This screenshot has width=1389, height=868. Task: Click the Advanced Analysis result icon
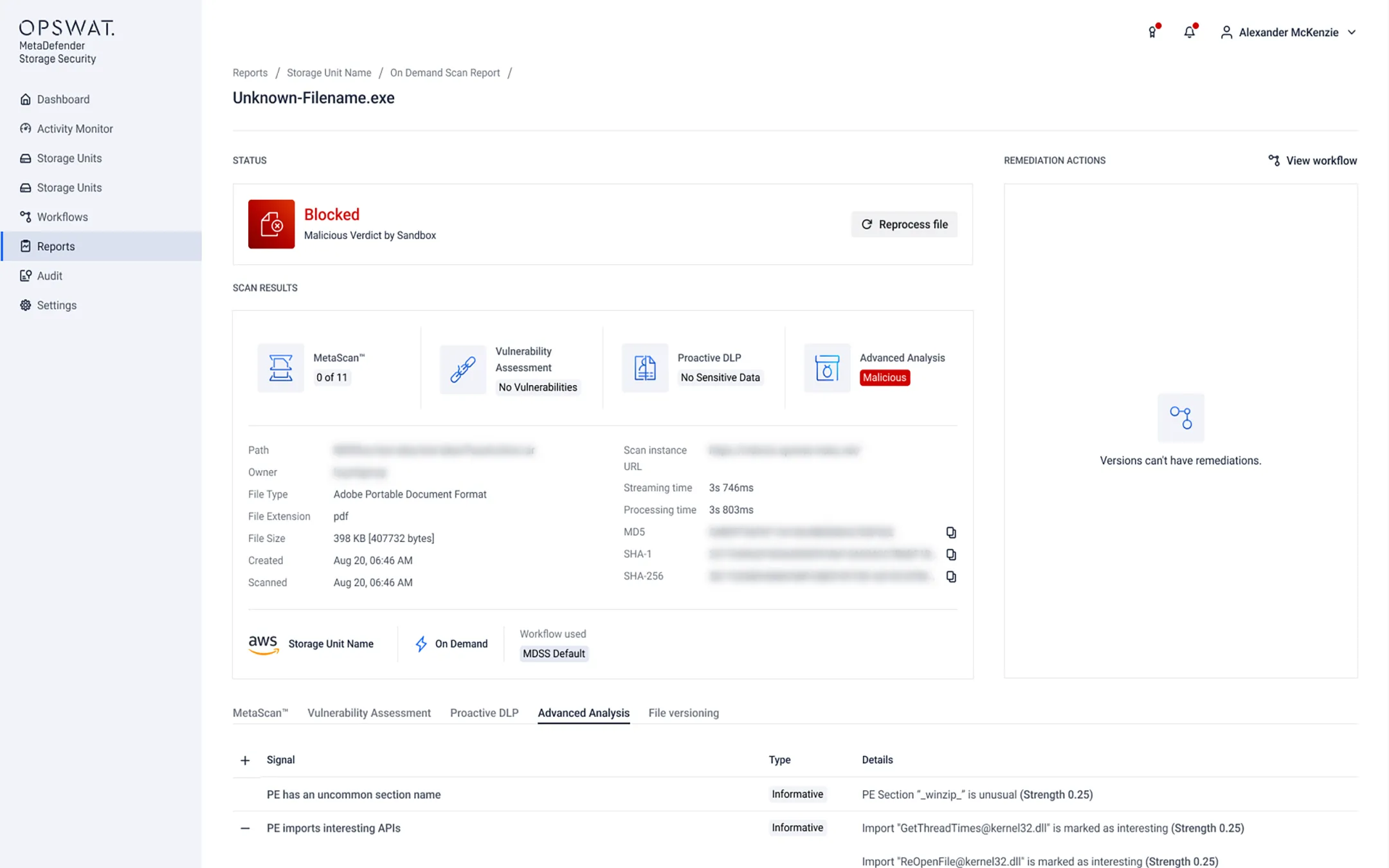coord(826,368)
